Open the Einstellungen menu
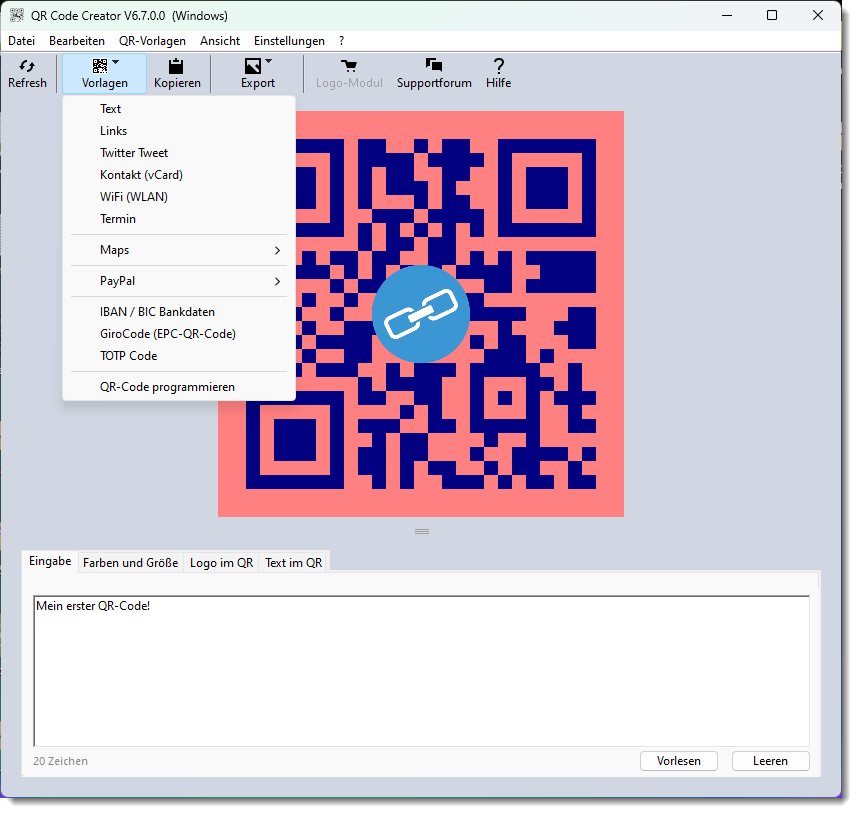The image size is (857, 813). pyautogui.click(x=289, y=41)
